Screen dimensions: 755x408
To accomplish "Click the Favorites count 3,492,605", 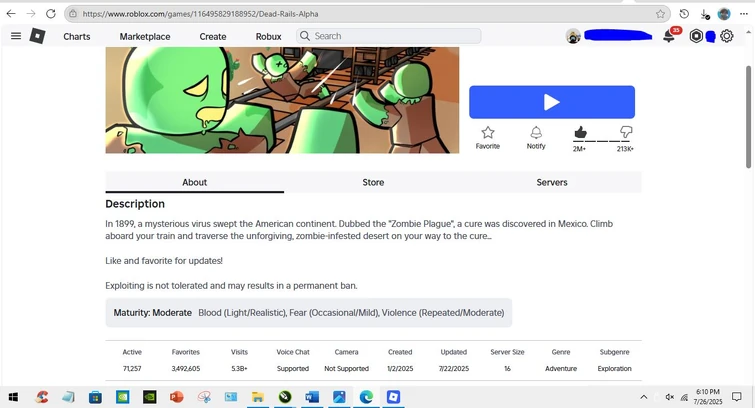I will (x=186, y=369).
